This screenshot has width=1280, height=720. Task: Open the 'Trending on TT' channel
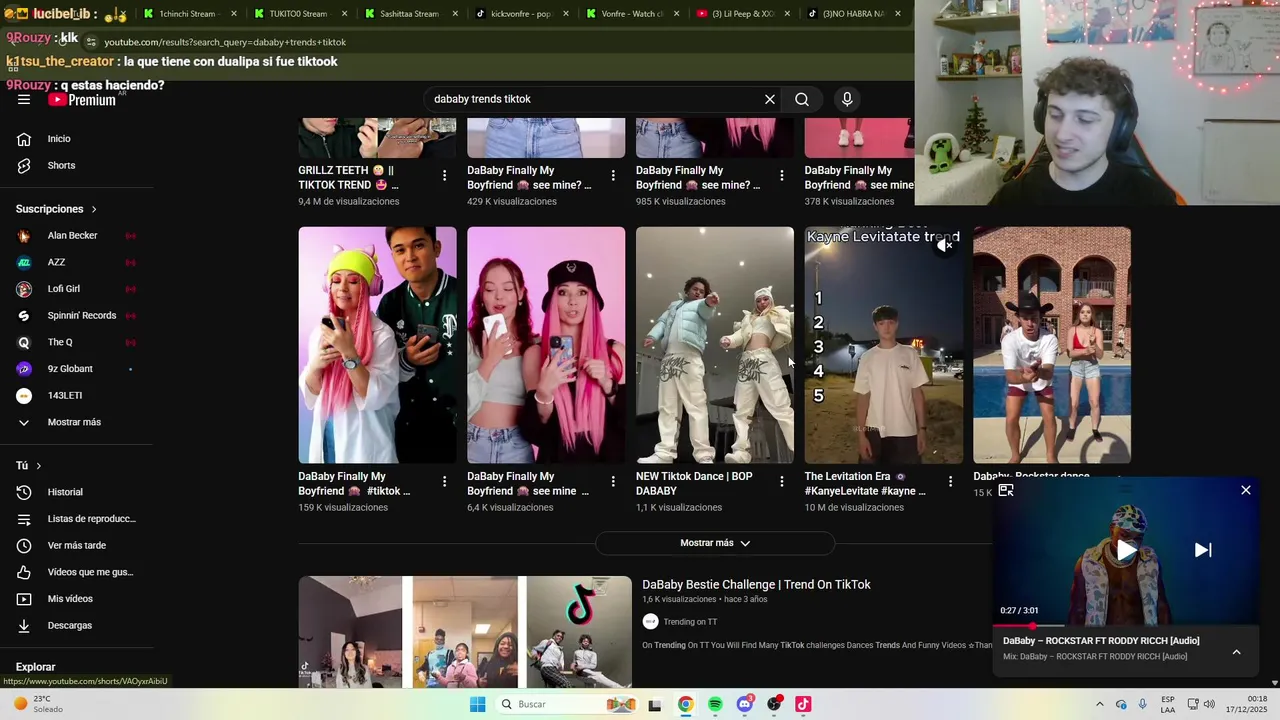690,622
